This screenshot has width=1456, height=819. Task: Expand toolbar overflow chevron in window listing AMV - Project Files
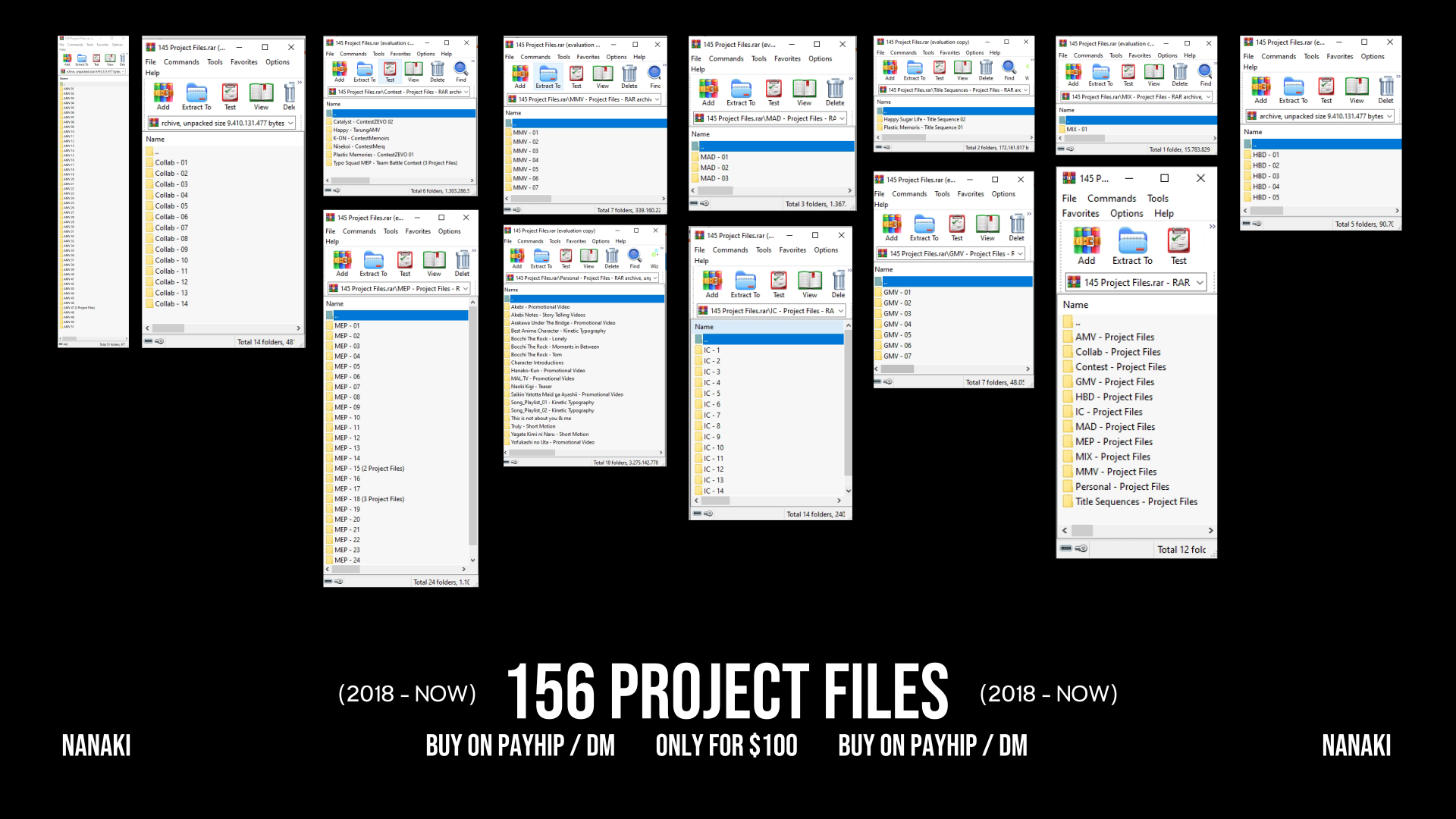point(1212,227)
